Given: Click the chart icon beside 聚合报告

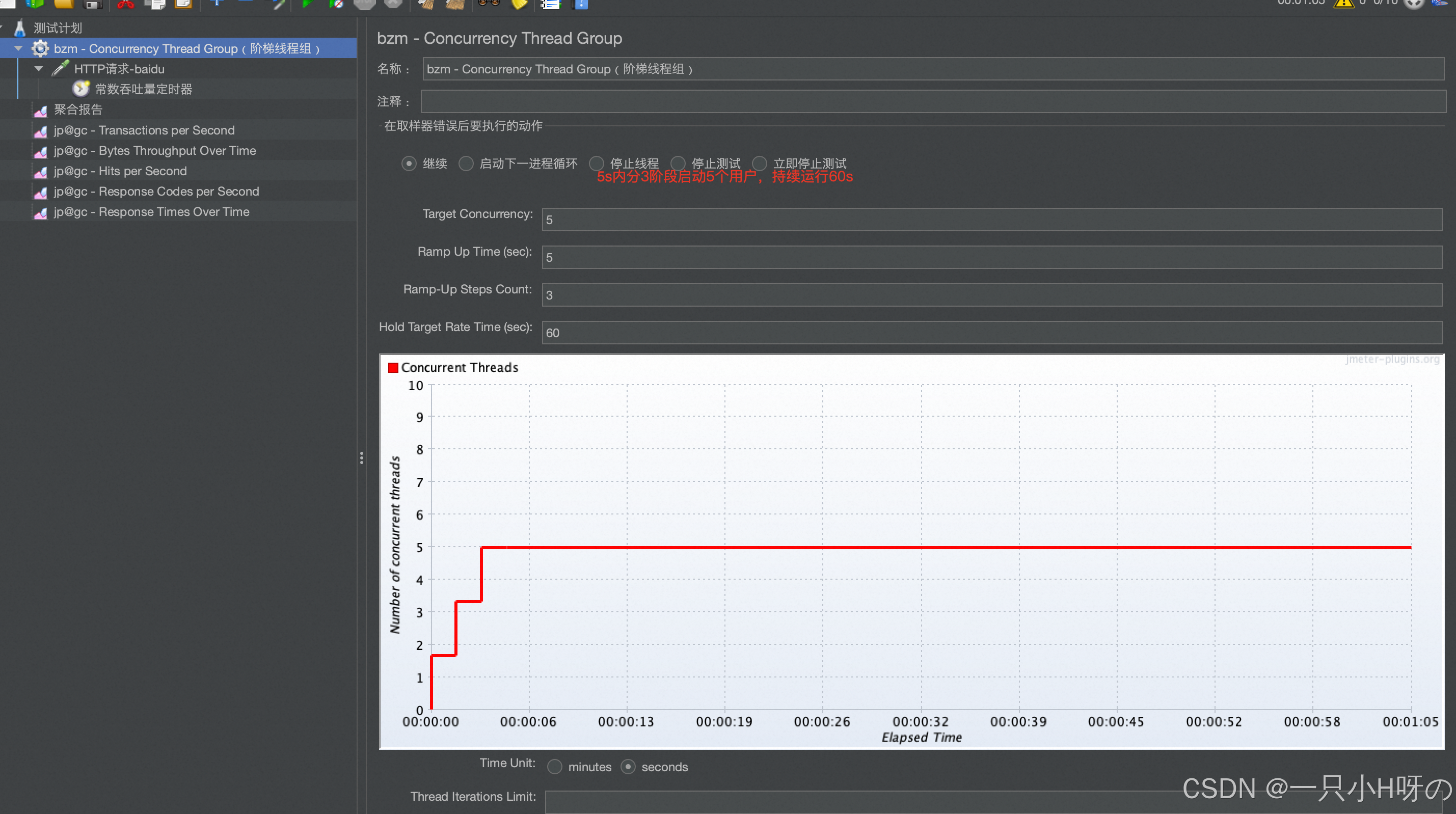Looking at the screenshot, I should [x=40, y=110].
